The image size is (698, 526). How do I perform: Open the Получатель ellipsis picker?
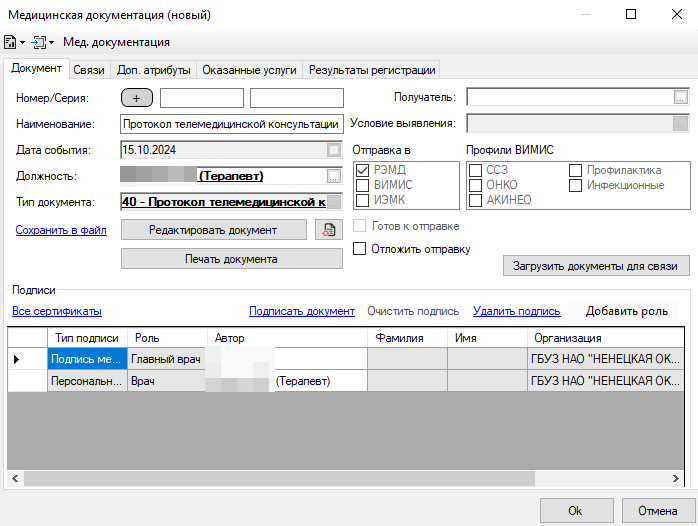click(680, 97)
